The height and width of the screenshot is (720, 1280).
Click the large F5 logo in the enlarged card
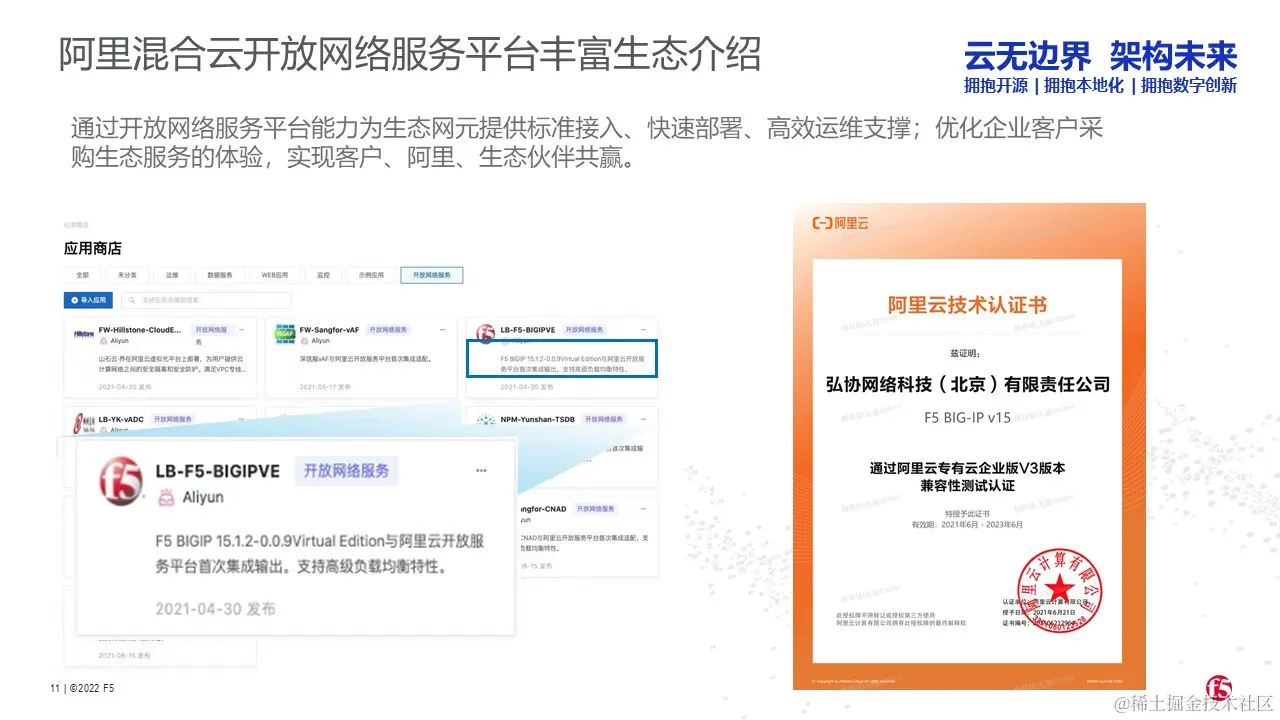point(121,482)
